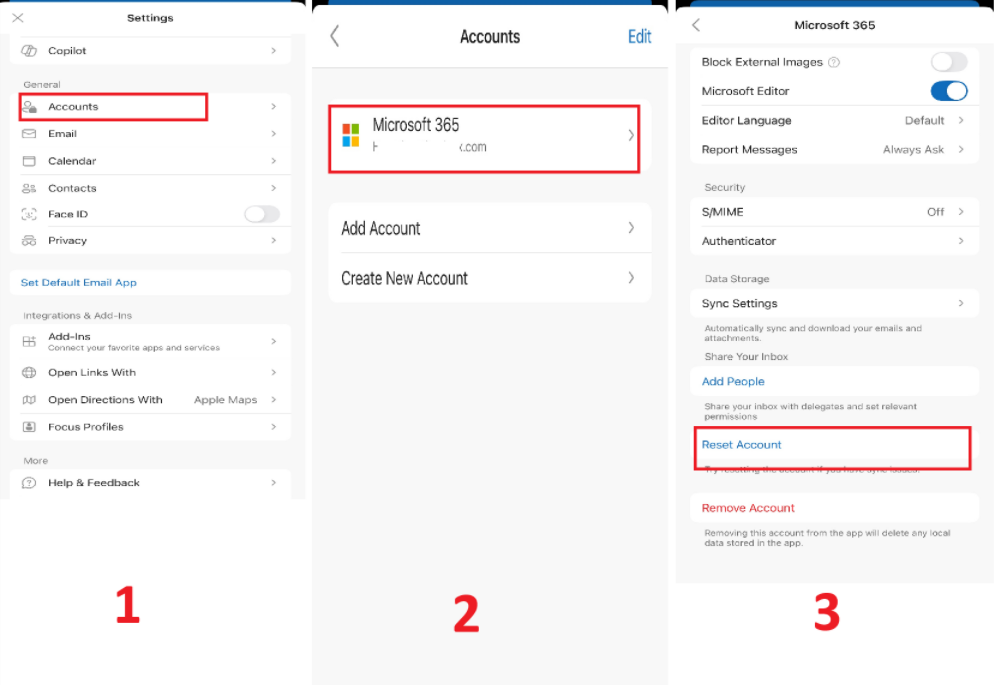Open Sync Settings chevron
The height and width of the screenshot is (685, 1002).
coord(960,303)
